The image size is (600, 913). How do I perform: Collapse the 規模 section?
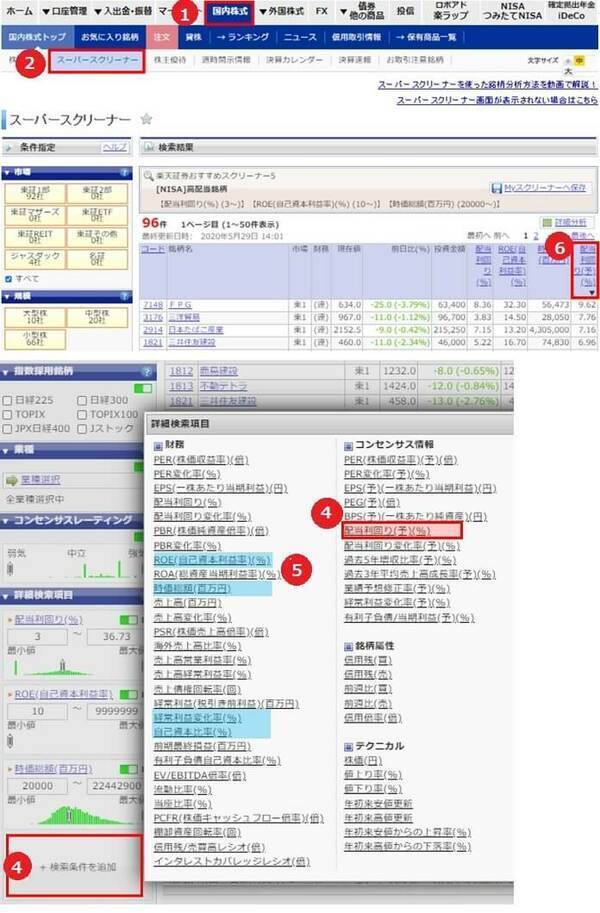[7, 296]
